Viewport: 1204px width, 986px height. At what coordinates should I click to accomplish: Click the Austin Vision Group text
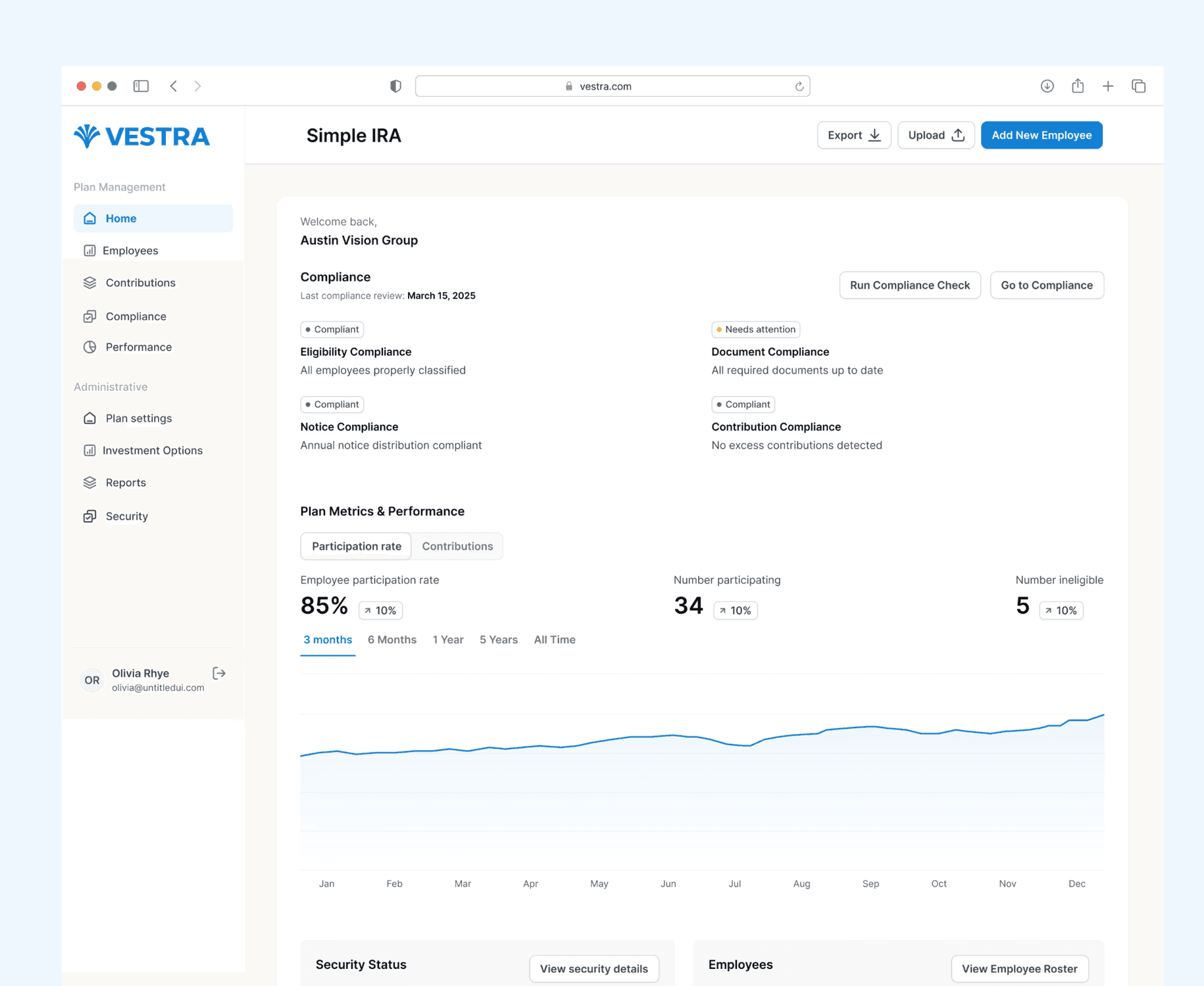point(359,241)
